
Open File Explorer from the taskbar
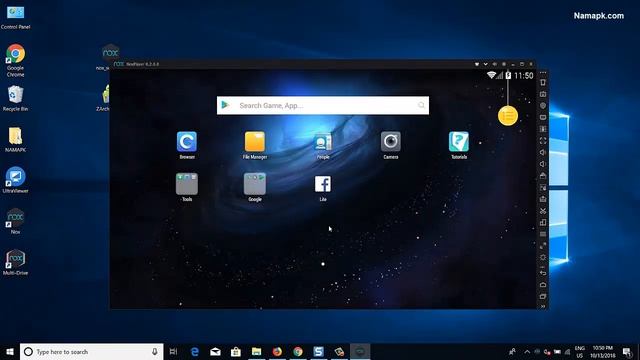(256, 351)
